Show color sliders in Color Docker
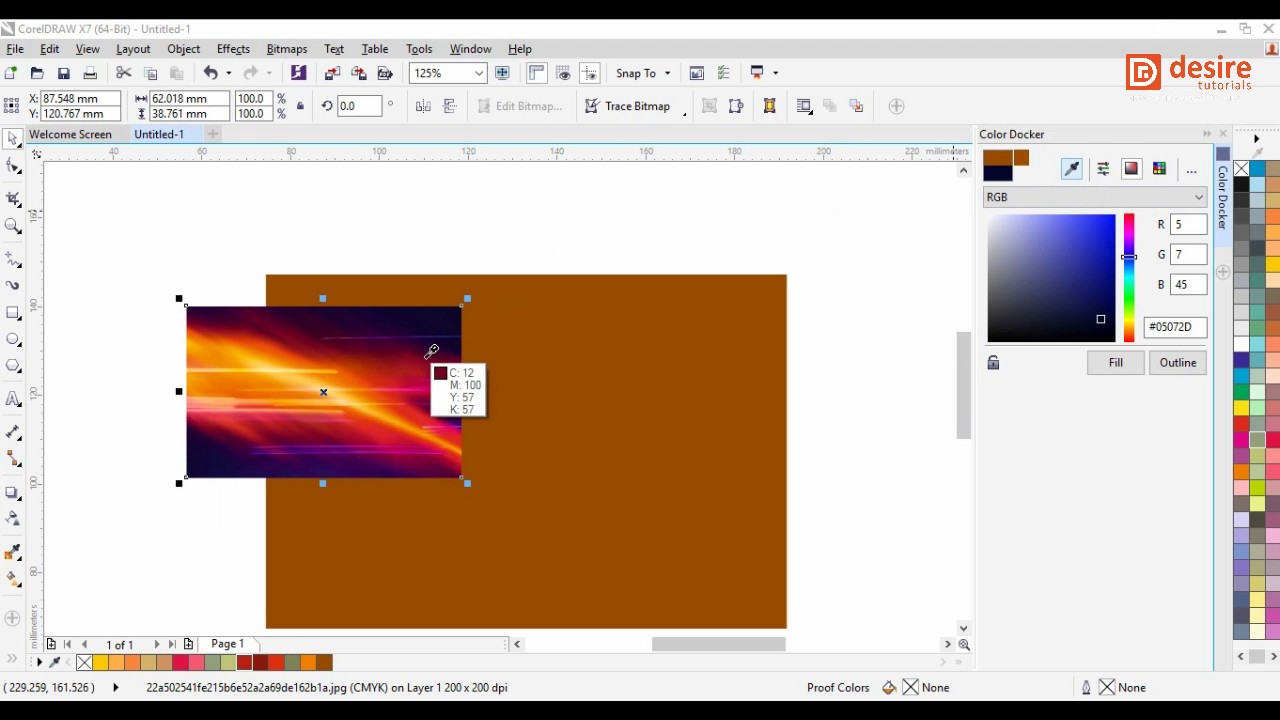The height and width of the screenshot is (720, 1280). click(x=1103, y=169)
